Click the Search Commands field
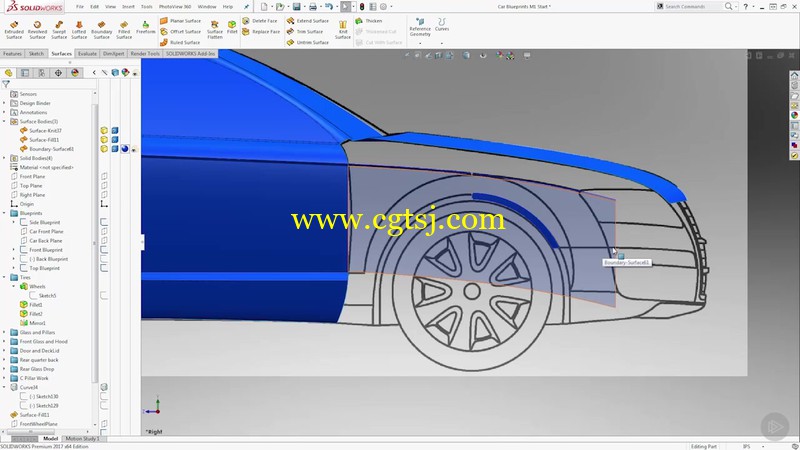The image size is (800, 450). (x=692, y=7)
